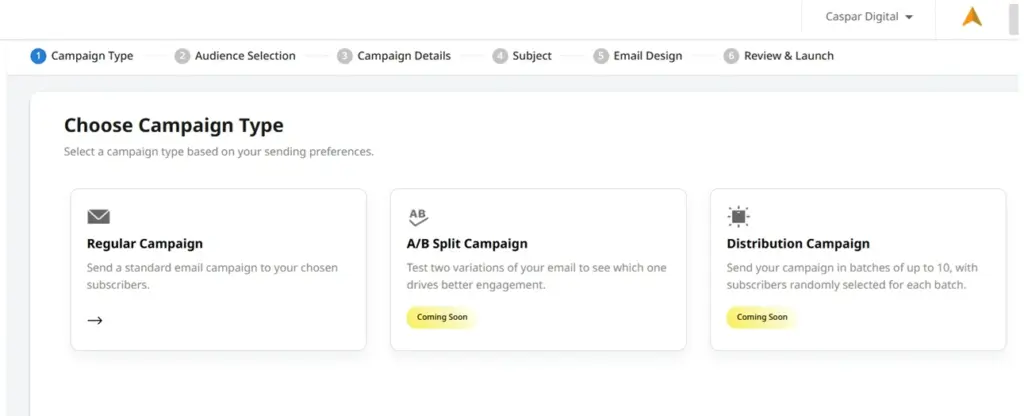
Task: Go to the Campaign Details step
Action: tap(404, 56)
